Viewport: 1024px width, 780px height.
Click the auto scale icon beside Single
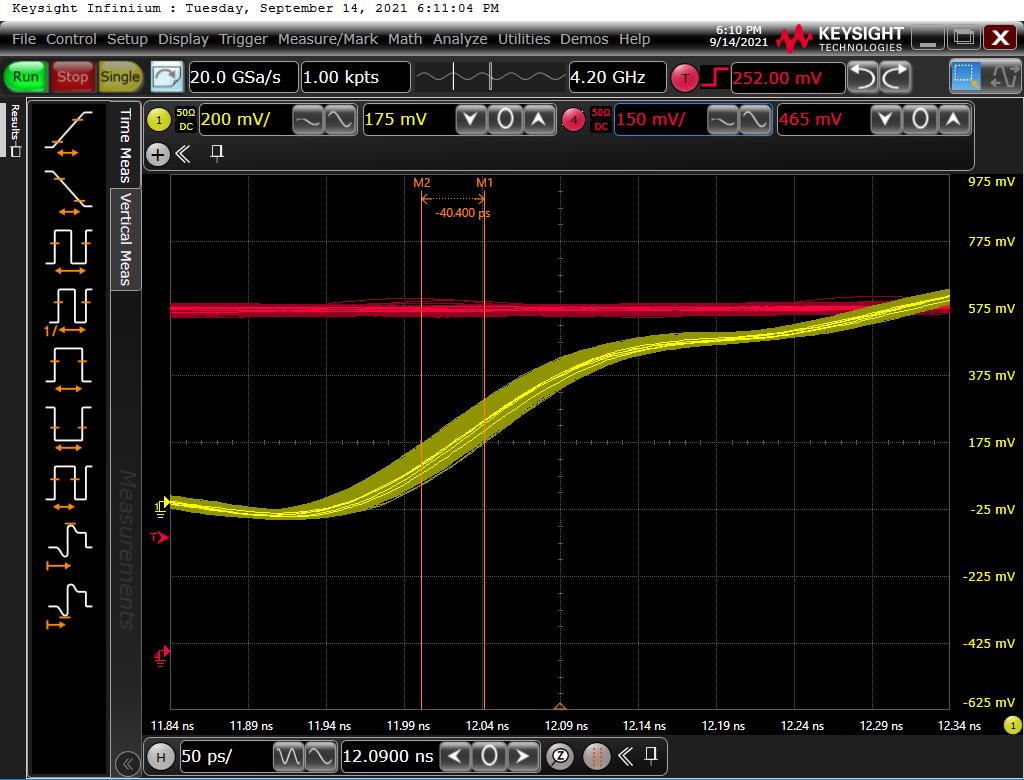[167, 77]
